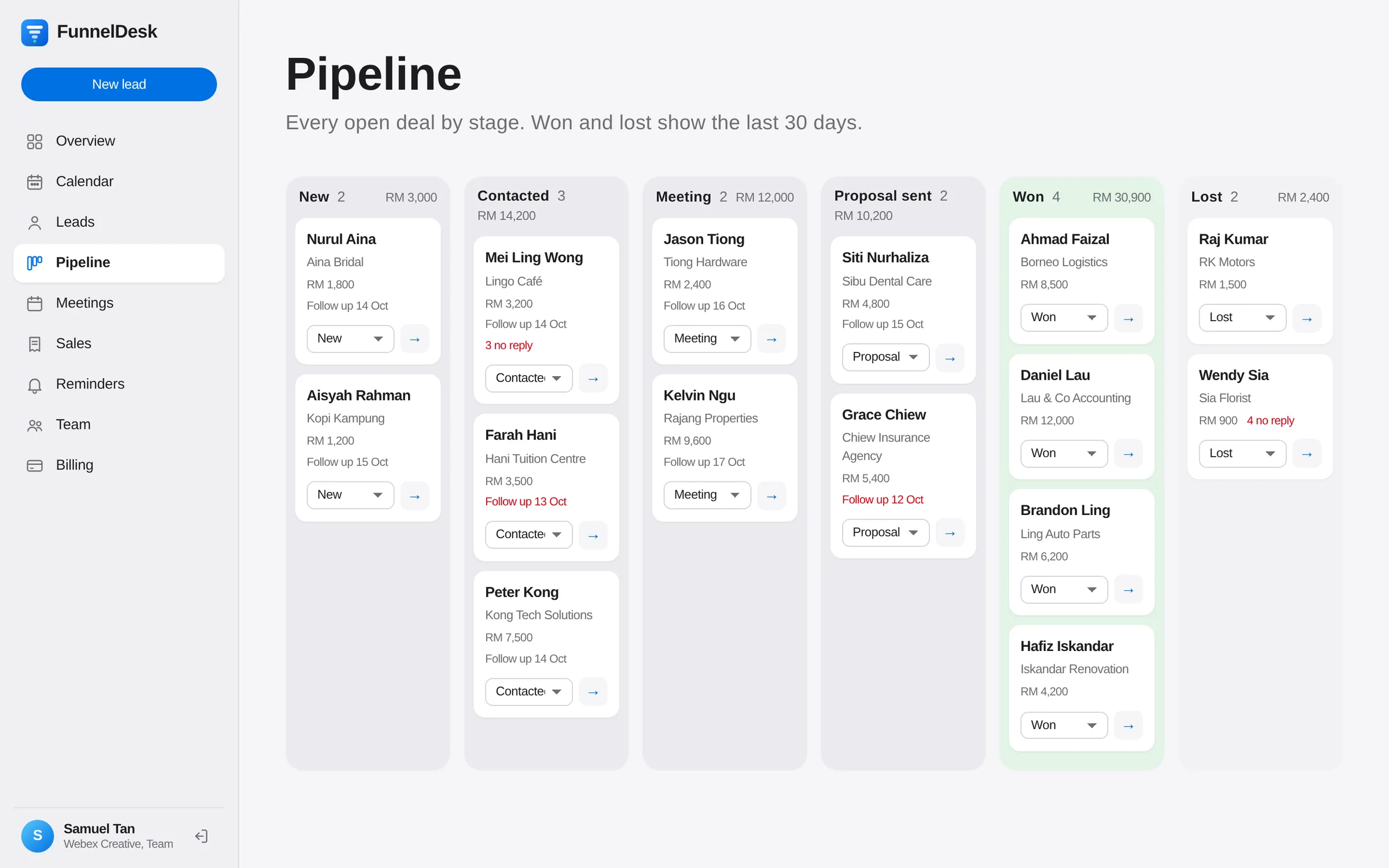Viewport: 1389px width, 868px height.
Task: Navigate to Leads
Action: point(119,222)
